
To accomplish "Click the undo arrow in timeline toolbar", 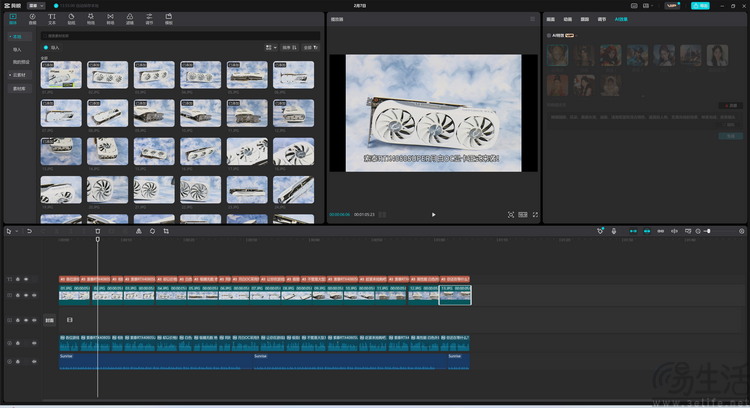I will (29, 231).
